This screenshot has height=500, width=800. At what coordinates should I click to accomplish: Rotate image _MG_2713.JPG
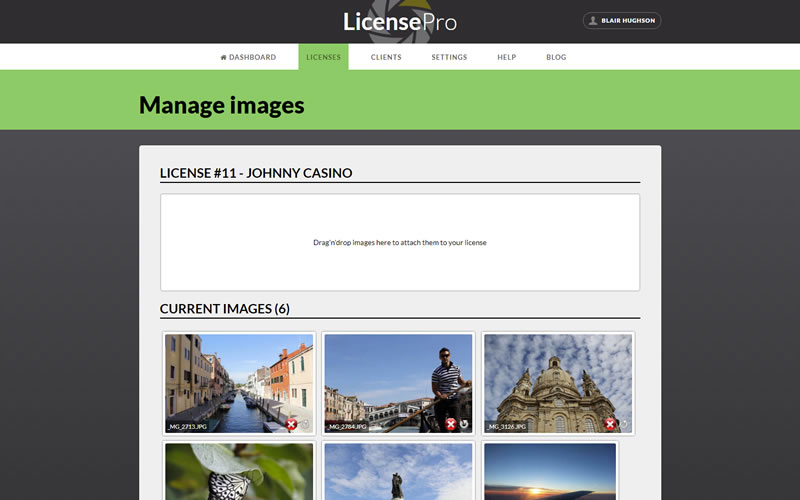pyautogui.click(x=305, y=424)
